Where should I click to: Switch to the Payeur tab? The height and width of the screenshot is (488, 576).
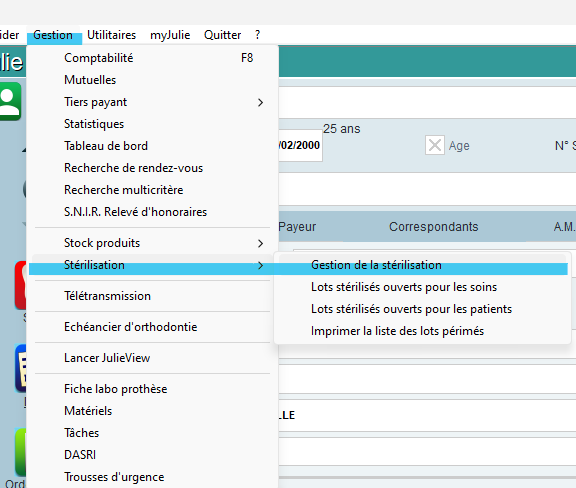tap(297, 227)
